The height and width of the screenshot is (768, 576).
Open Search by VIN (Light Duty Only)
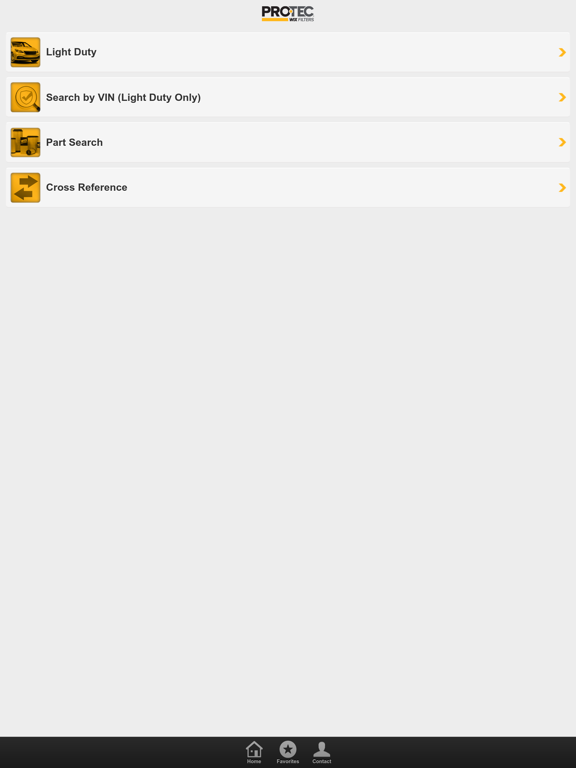(123, 97)
